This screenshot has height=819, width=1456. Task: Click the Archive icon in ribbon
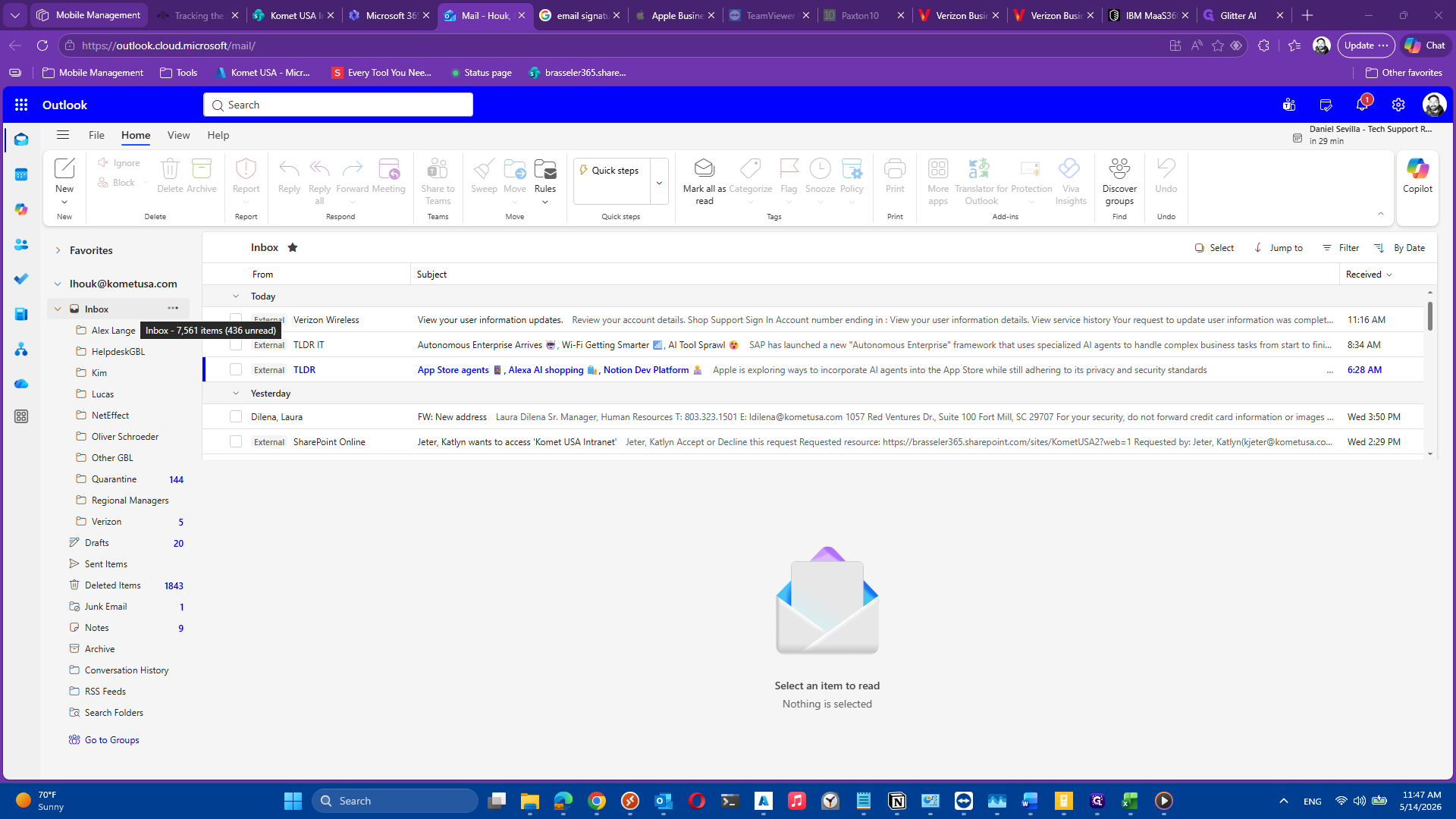tap(202, 168)
